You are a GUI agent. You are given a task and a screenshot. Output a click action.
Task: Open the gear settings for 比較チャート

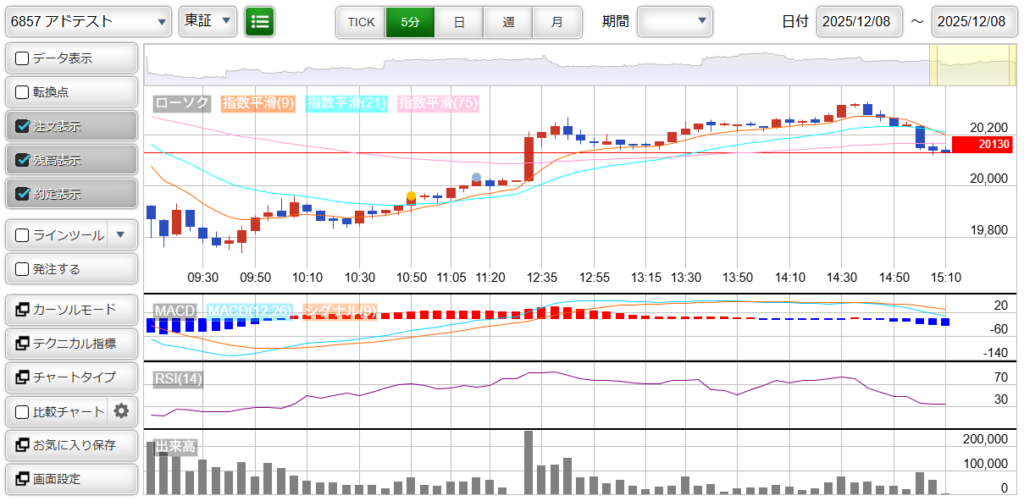pyautogui.click(x=122, y=411)
